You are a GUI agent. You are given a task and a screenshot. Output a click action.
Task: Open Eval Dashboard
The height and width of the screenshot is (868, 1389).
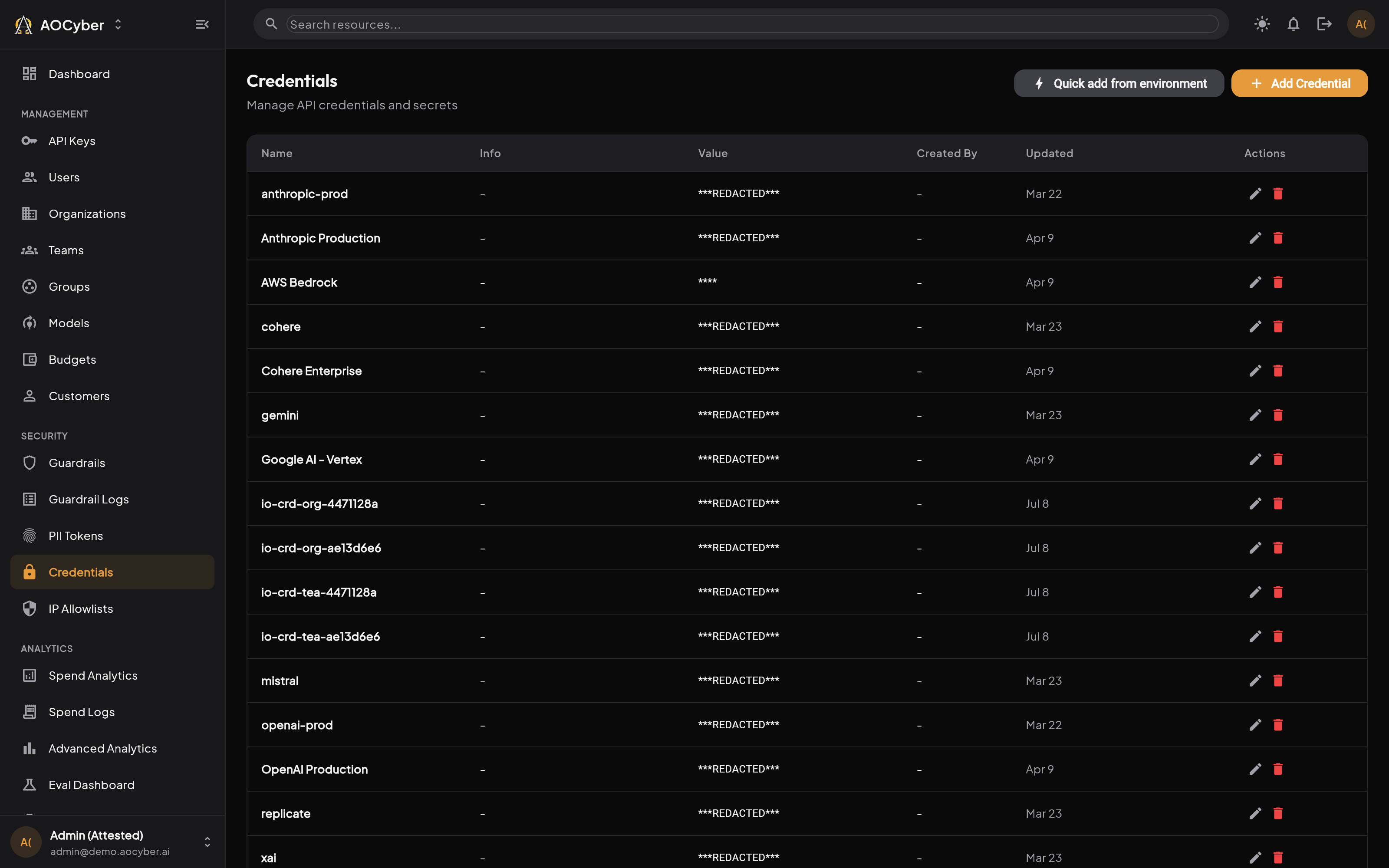[112, 785]
